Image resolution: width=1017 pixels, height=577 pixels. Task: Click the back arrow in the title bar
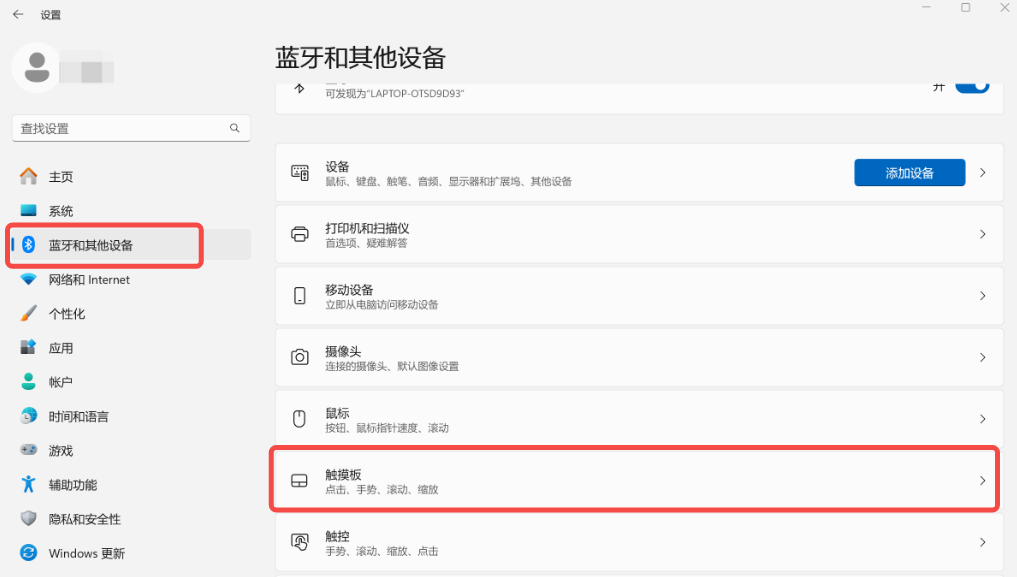[18, 15]
